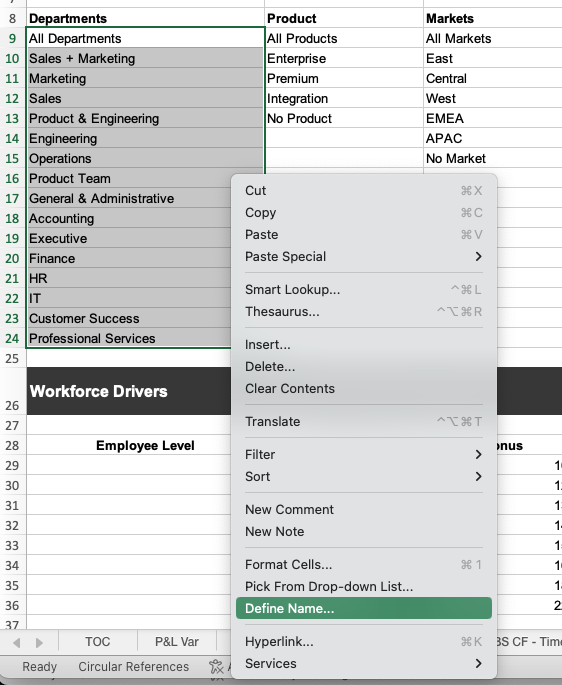Choose Delete... in the context menu
Image resolution: width=562 pixels, height=685 pixels.
click(x=364, y=367)
